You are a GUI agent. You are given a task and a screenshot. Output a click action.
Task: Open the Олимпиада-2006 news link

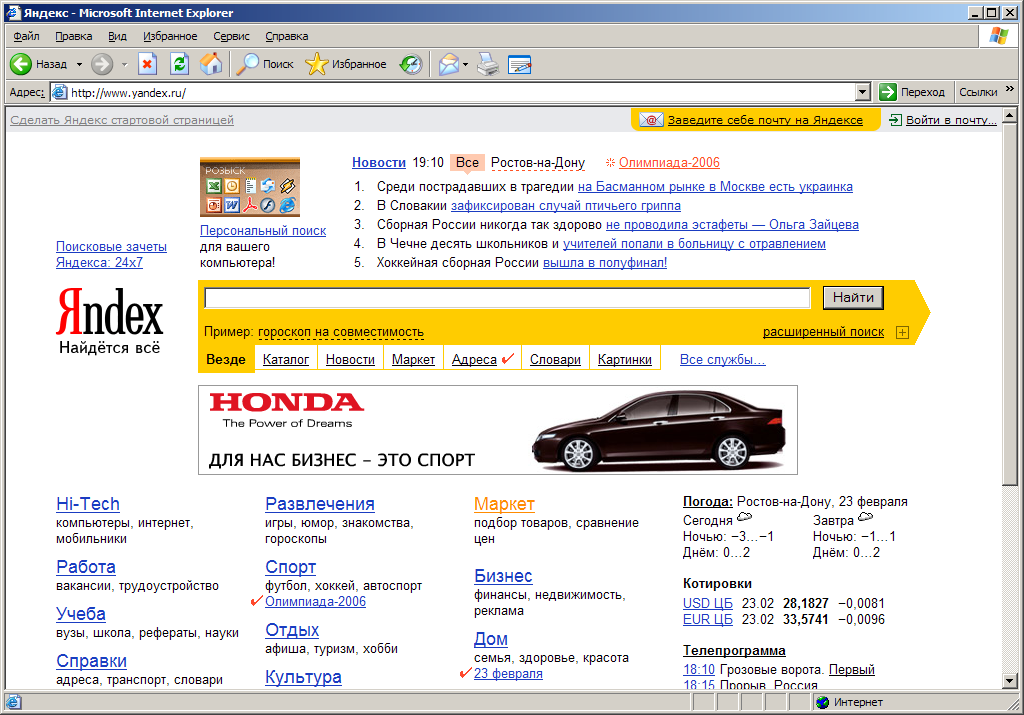(x=669, y=163)
